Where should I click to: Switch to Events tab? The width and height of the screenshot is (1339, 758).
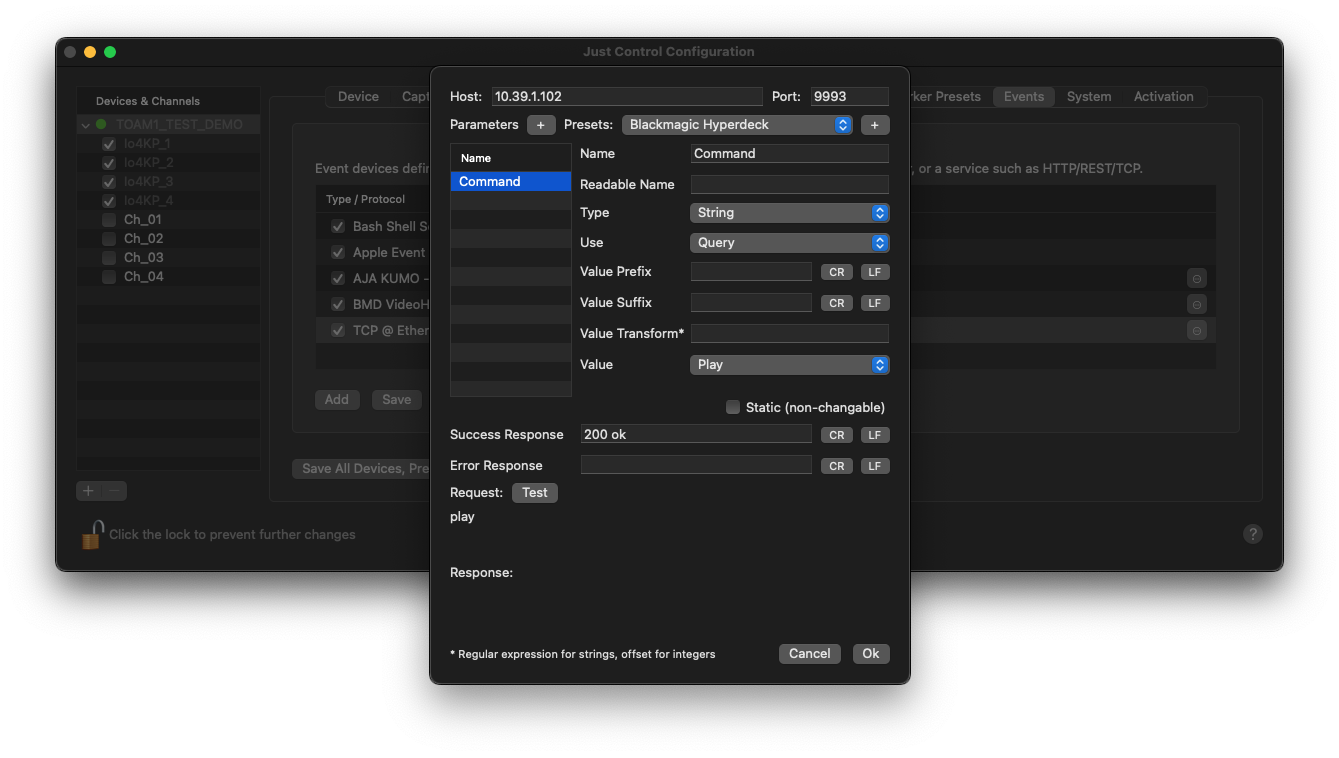click(1024, 97)
